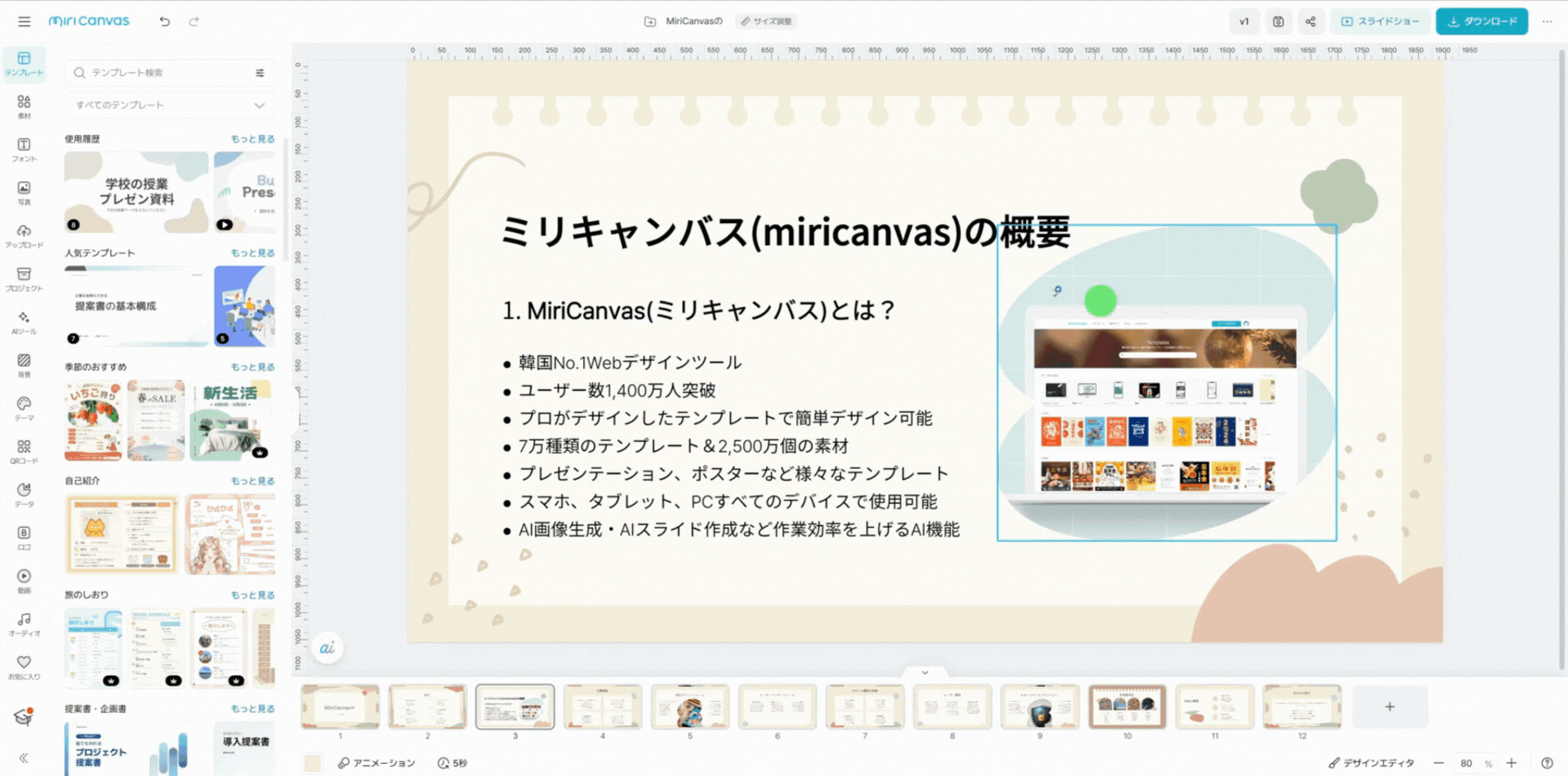Click the 5秒 slide duration setting
Viewport: 1568px width, 776px height.
tap(452, 763)
